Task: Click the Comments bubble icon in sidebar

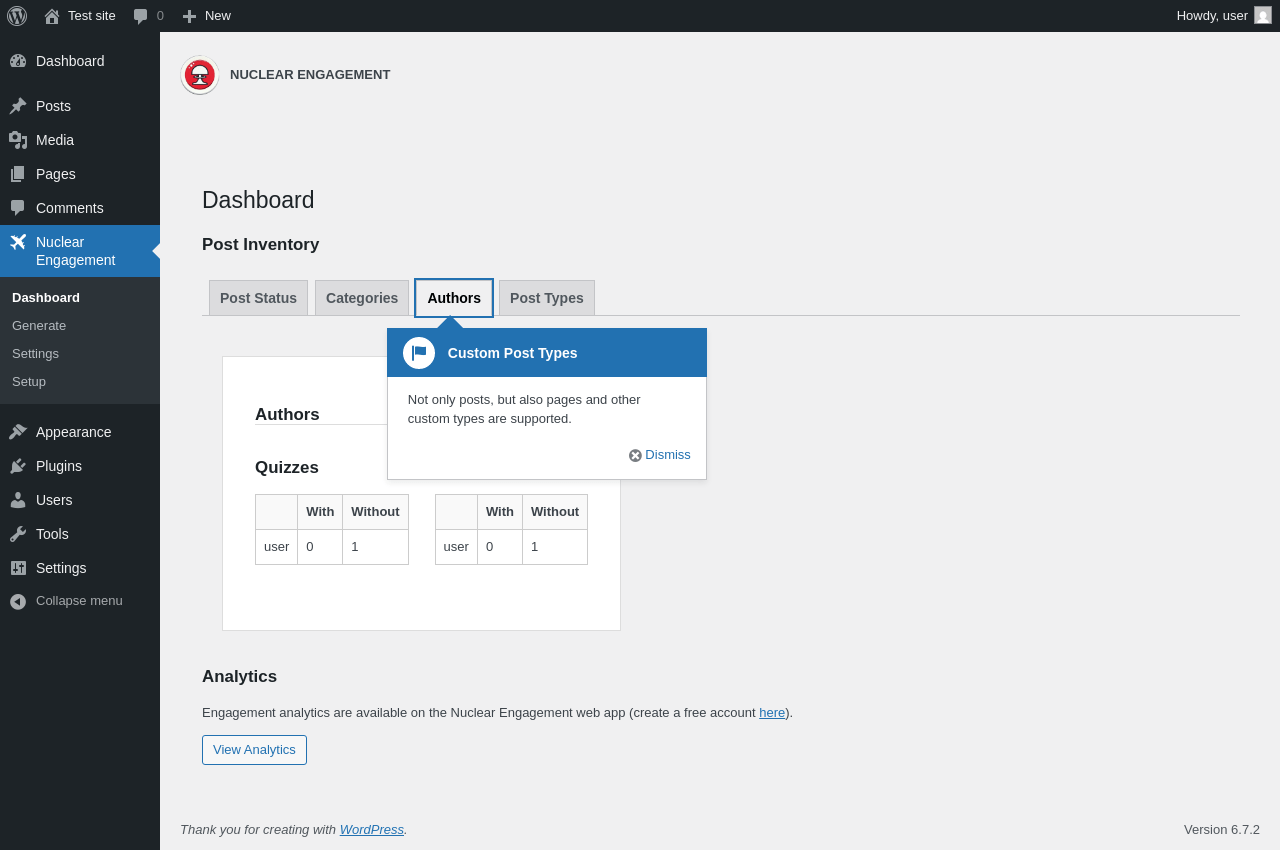Action: 18,208
